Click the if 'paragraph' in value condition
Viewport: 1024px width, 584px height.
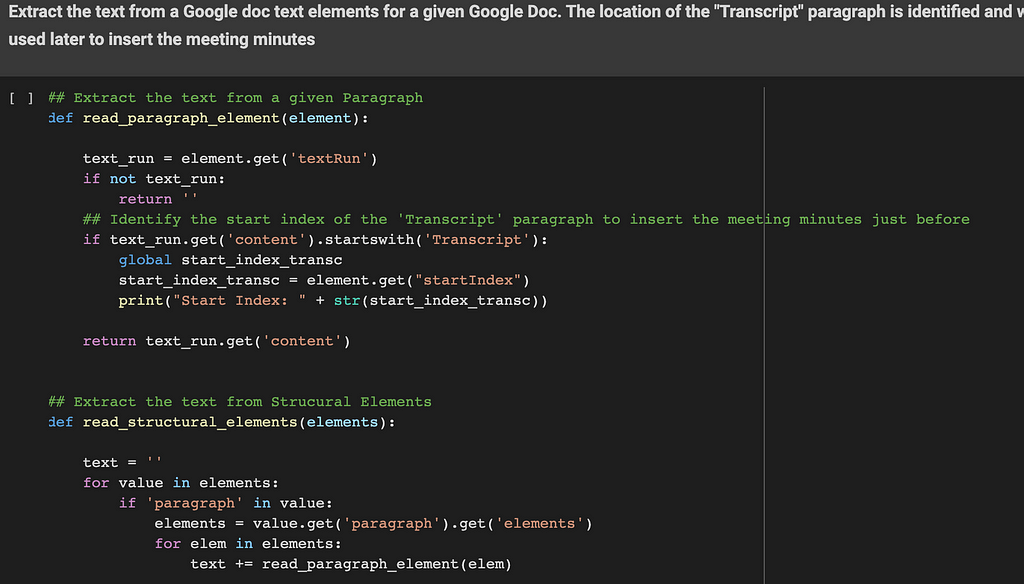click(226, 503)
